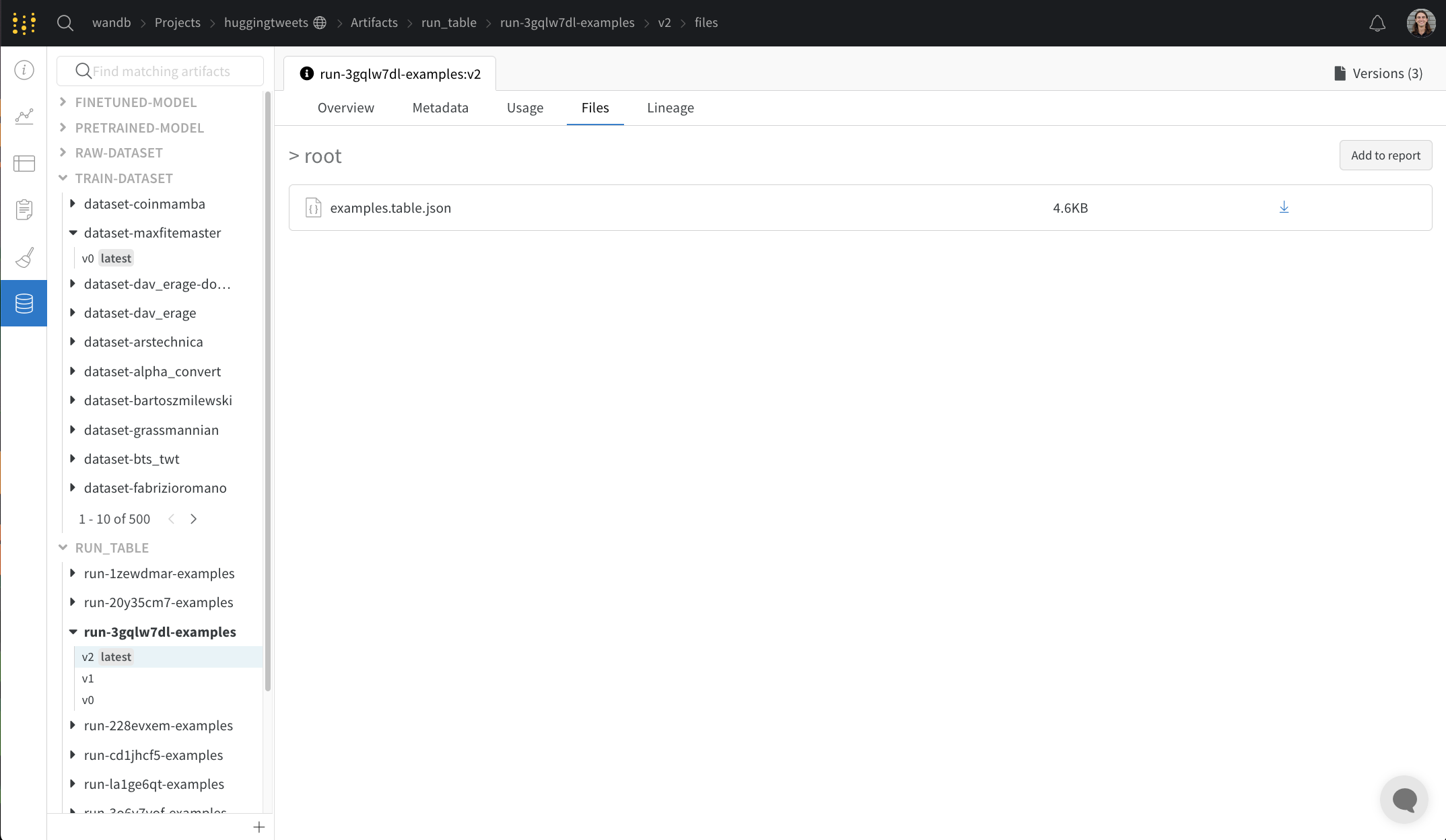1446x840 pixels.
Task: Click the wandb logo icon
Action: click(x=24, y=23)
